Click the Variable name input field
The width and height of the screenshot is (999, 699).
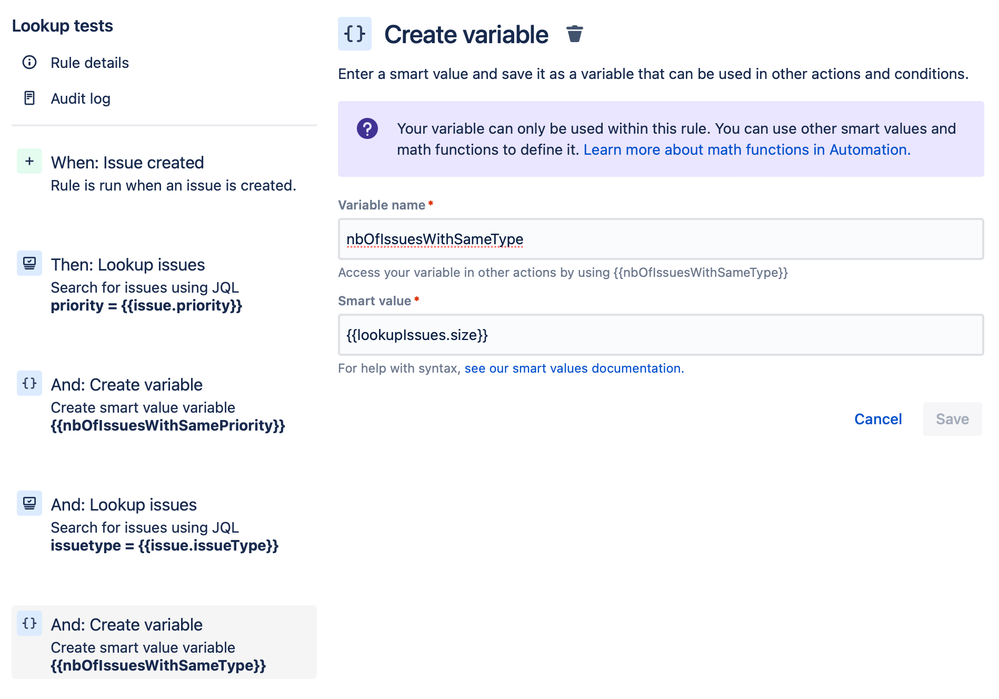(661, 239)
